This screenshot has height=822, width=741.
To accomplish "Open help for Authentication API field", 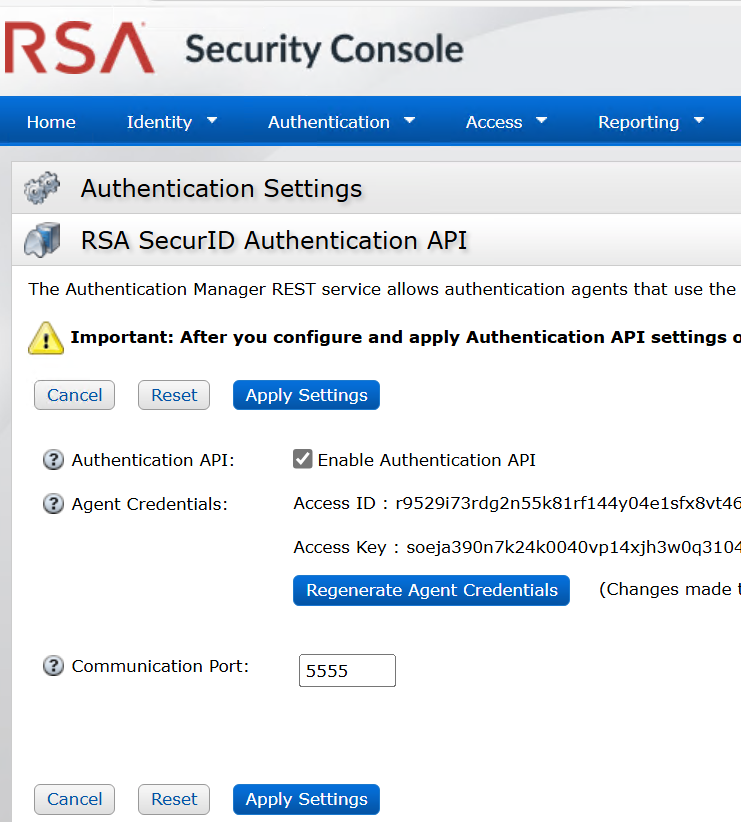I will pos(53,460).
